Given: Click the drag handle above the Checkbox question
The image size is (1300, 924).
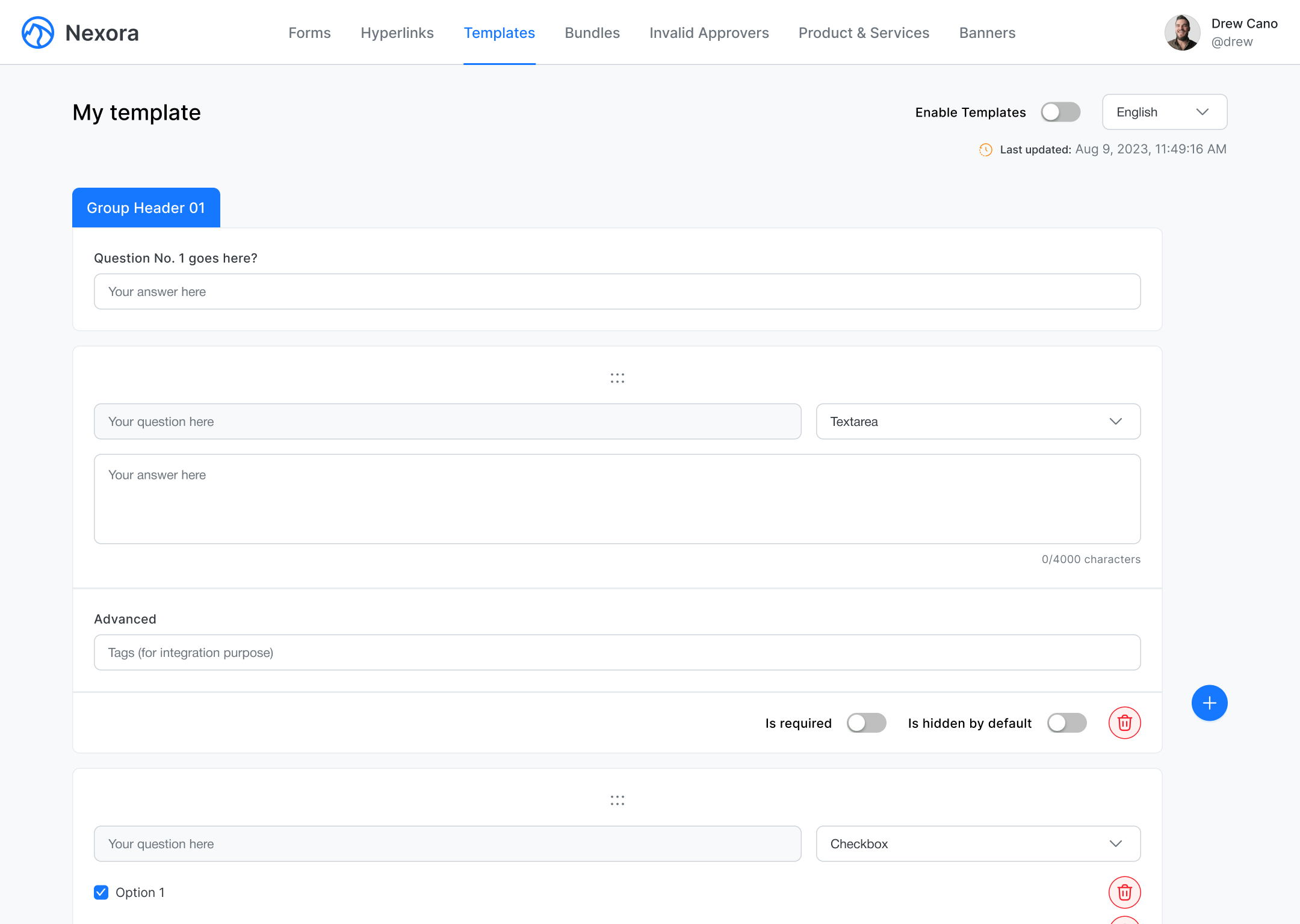Looking at the screenshot, I should 617,800.
